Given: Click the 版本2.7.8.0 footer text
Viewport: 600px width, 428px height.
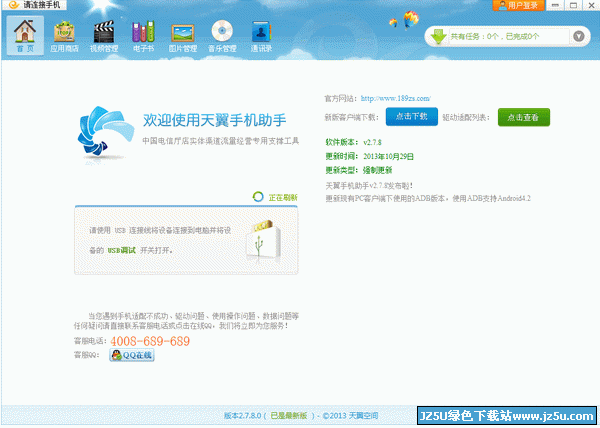Looking at the screenshot, I should pyautogui.click(x=242, y=416).
